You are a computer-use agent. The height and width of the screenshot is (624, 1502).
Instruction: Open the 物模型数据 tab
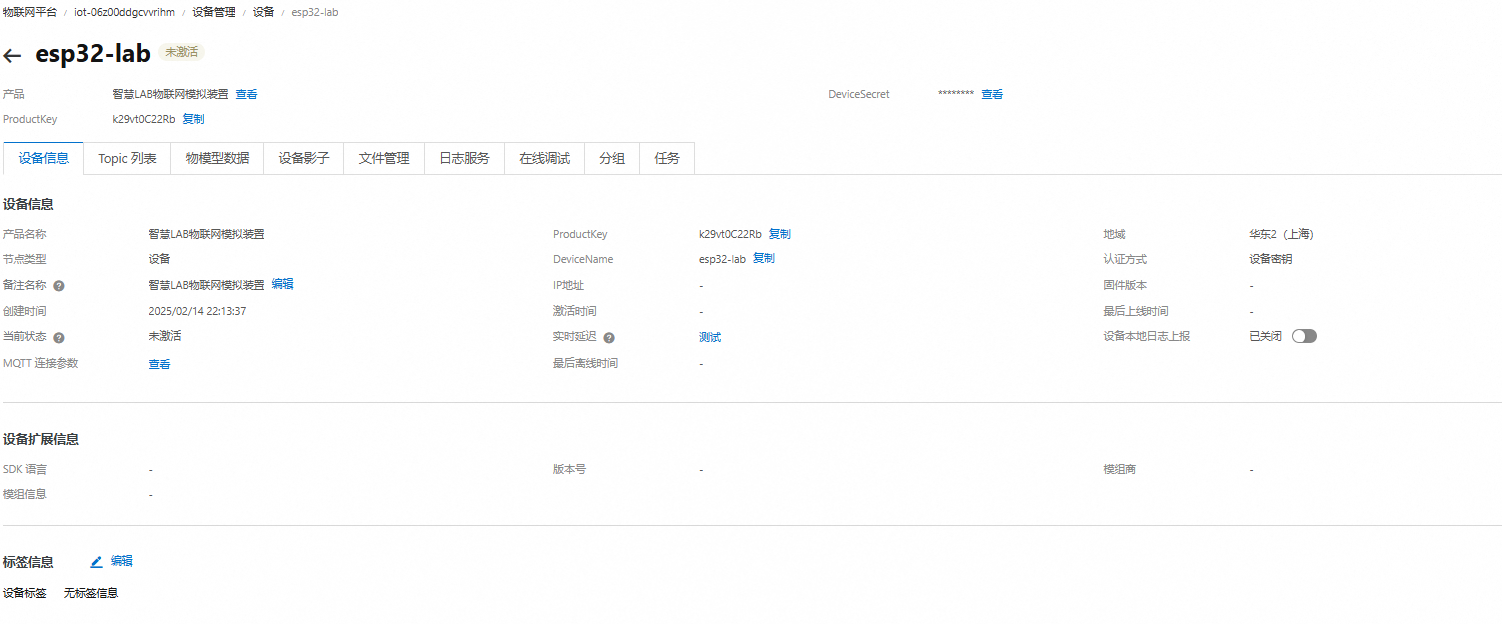[216, 158]
